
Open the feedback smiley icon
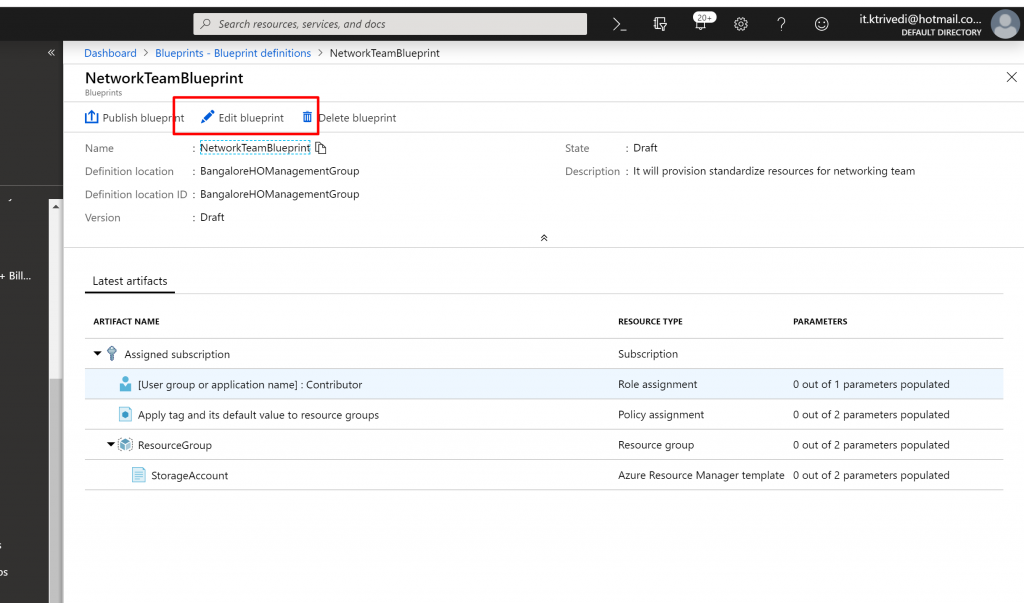click(x=822, y=24)
